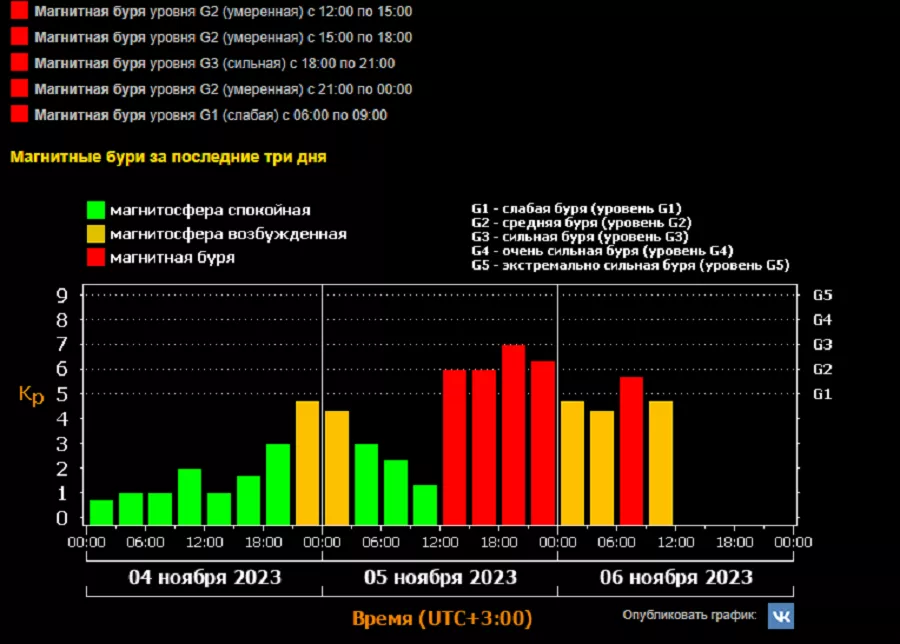The width and height of the screenshot is (900, 644).
Task: Select red 'магнитная буря' legend swatch
Action: [96, 258]
